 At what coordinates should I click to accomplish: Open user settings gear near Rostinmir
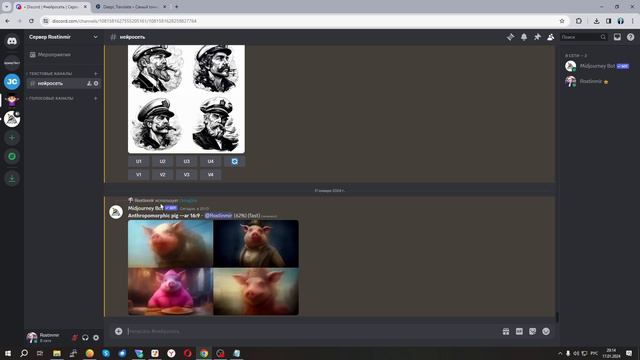click(96, 338)
